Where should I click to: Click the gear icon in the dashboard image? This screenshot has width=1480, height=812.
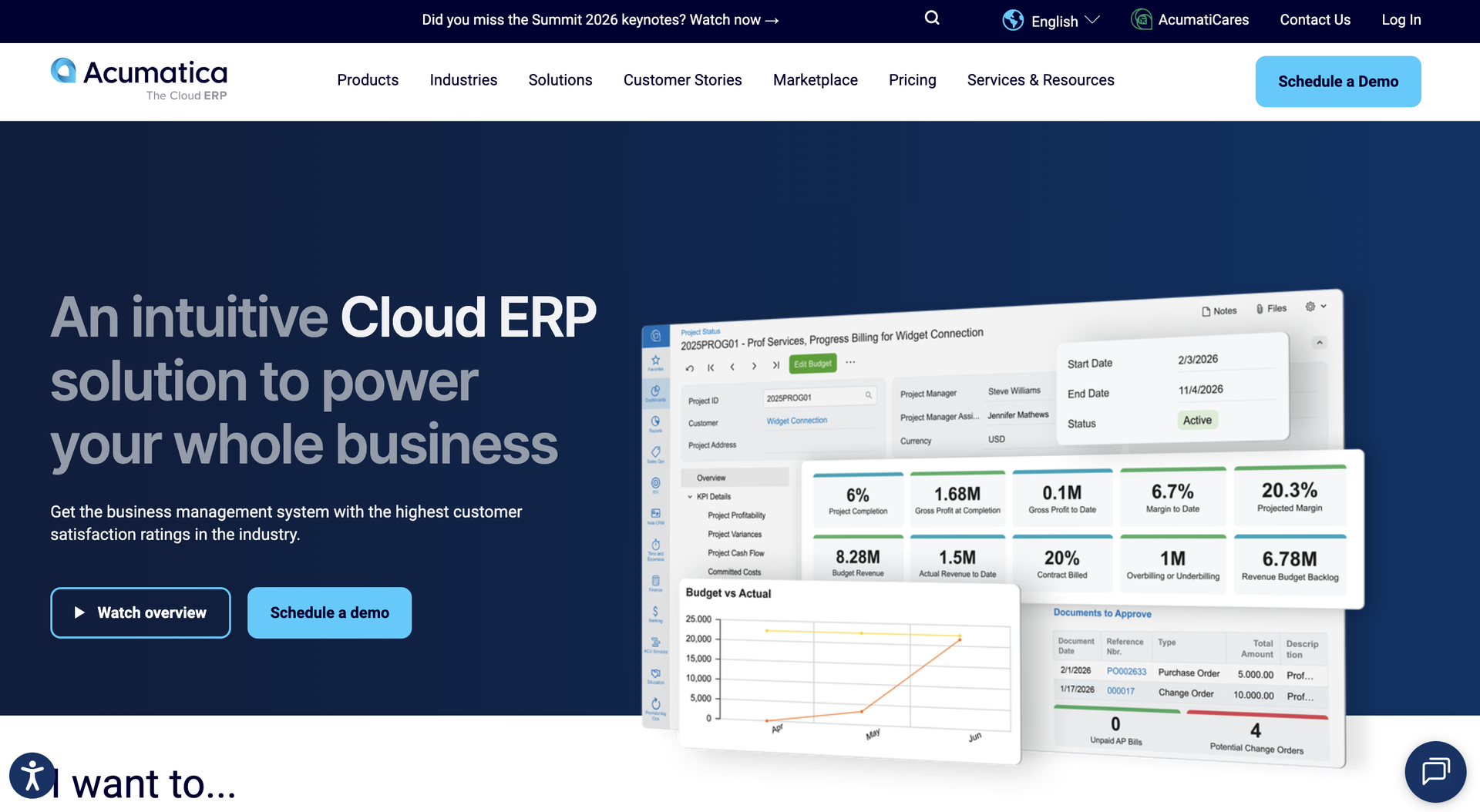(1310, 307)
